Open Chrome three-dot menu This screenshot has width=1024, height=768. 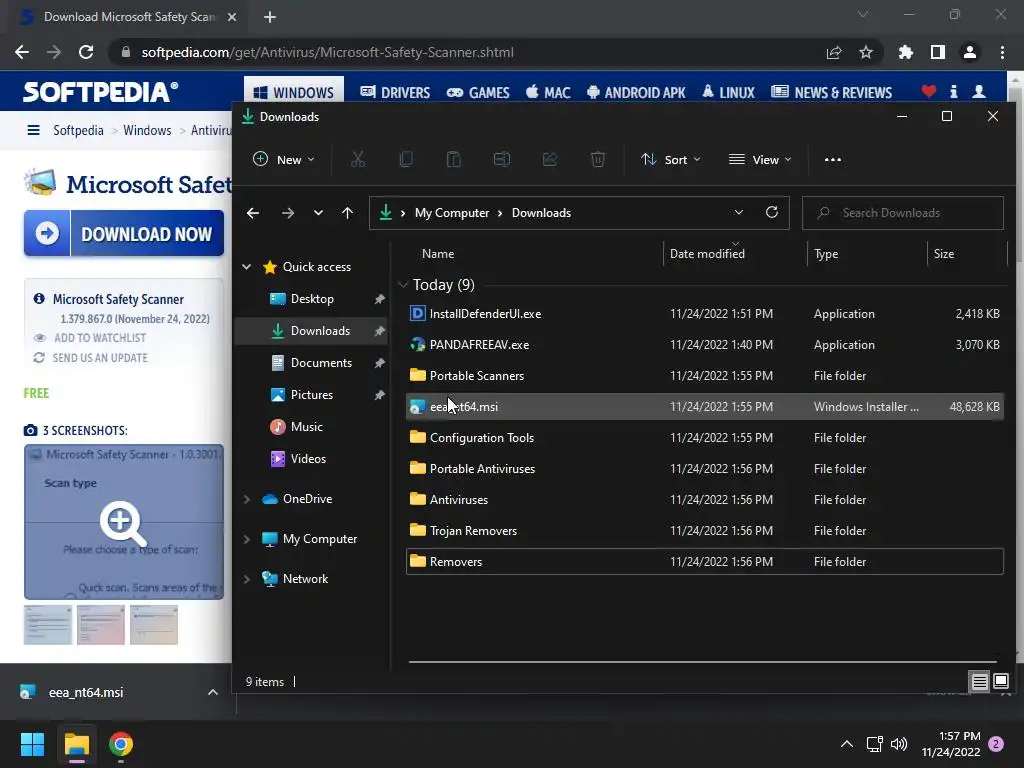coord(1002,52)
